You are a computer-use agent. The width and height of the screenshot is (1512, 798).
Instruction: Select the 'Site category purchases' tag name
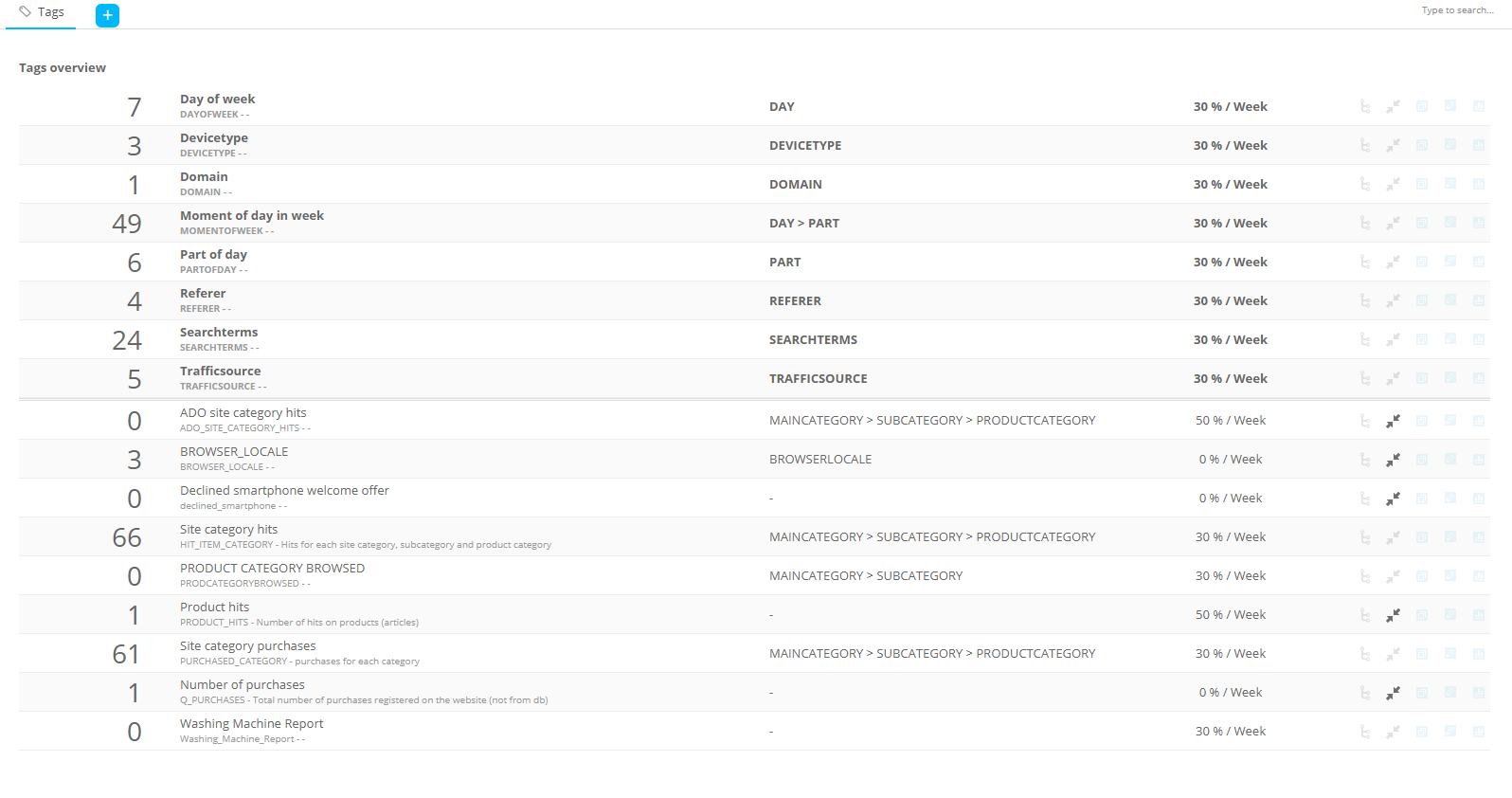point(248,645)
